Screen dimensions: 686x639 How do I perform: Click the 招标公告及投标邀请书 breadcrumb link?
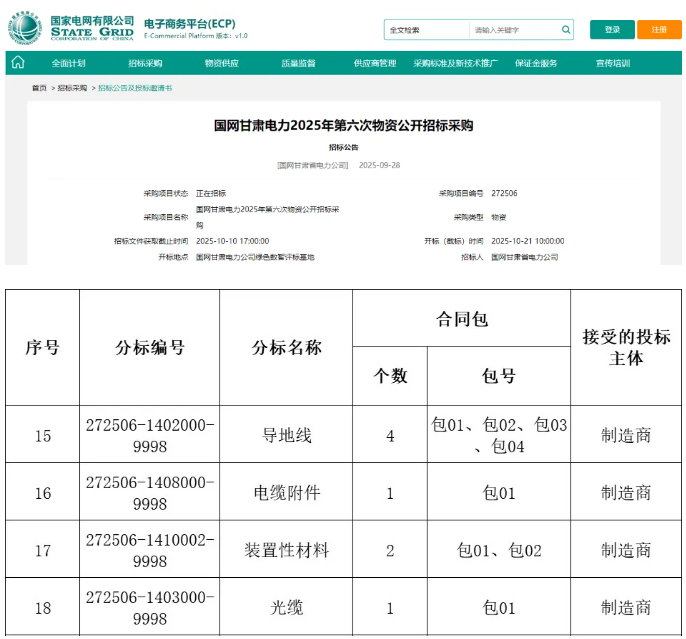[x=135, y=89]
